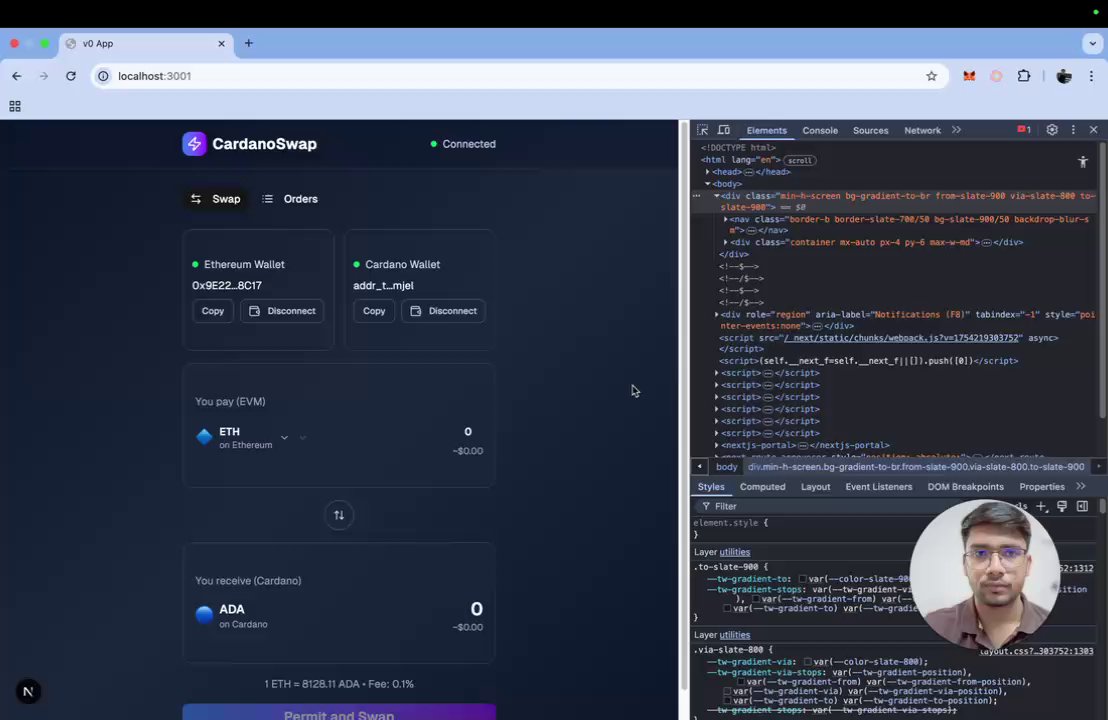Show more Styles sidebar tabs
Image resolution: width=1108 pixels, height=720 pixels.
coord(1080,486)
